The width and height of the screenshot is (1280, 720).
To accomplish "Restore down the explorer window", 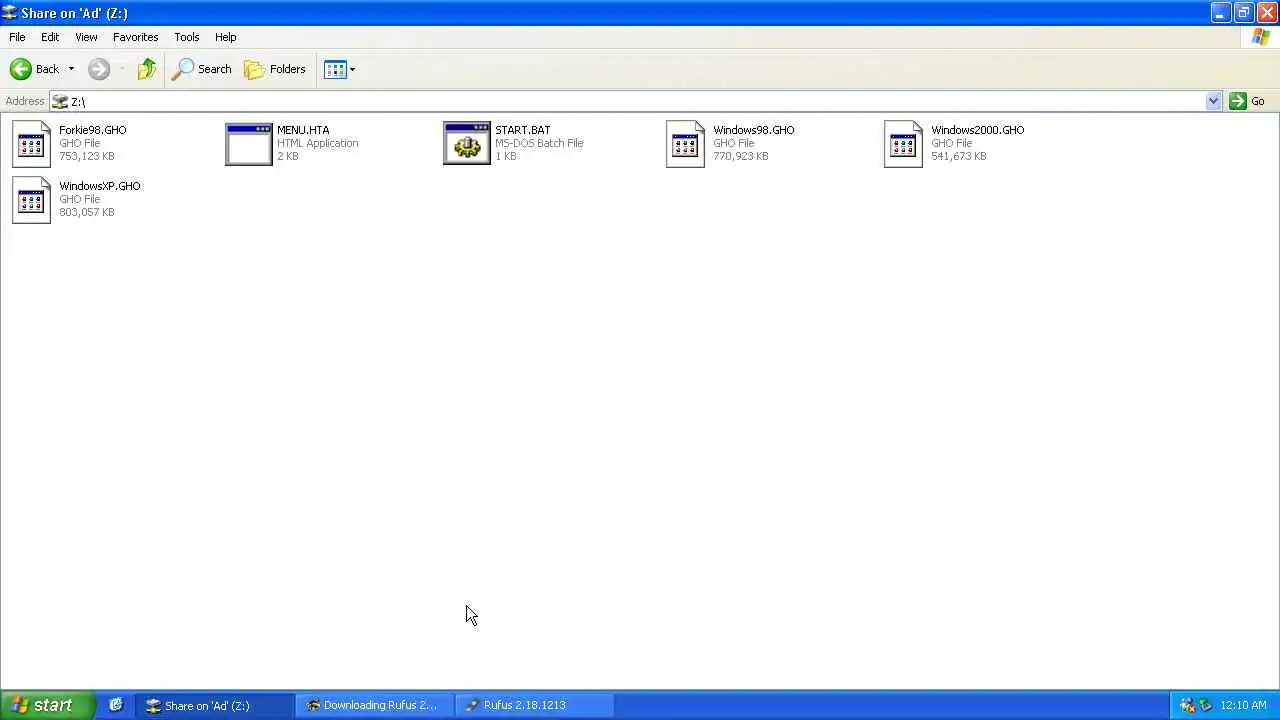I will (x=1243, y=13).
